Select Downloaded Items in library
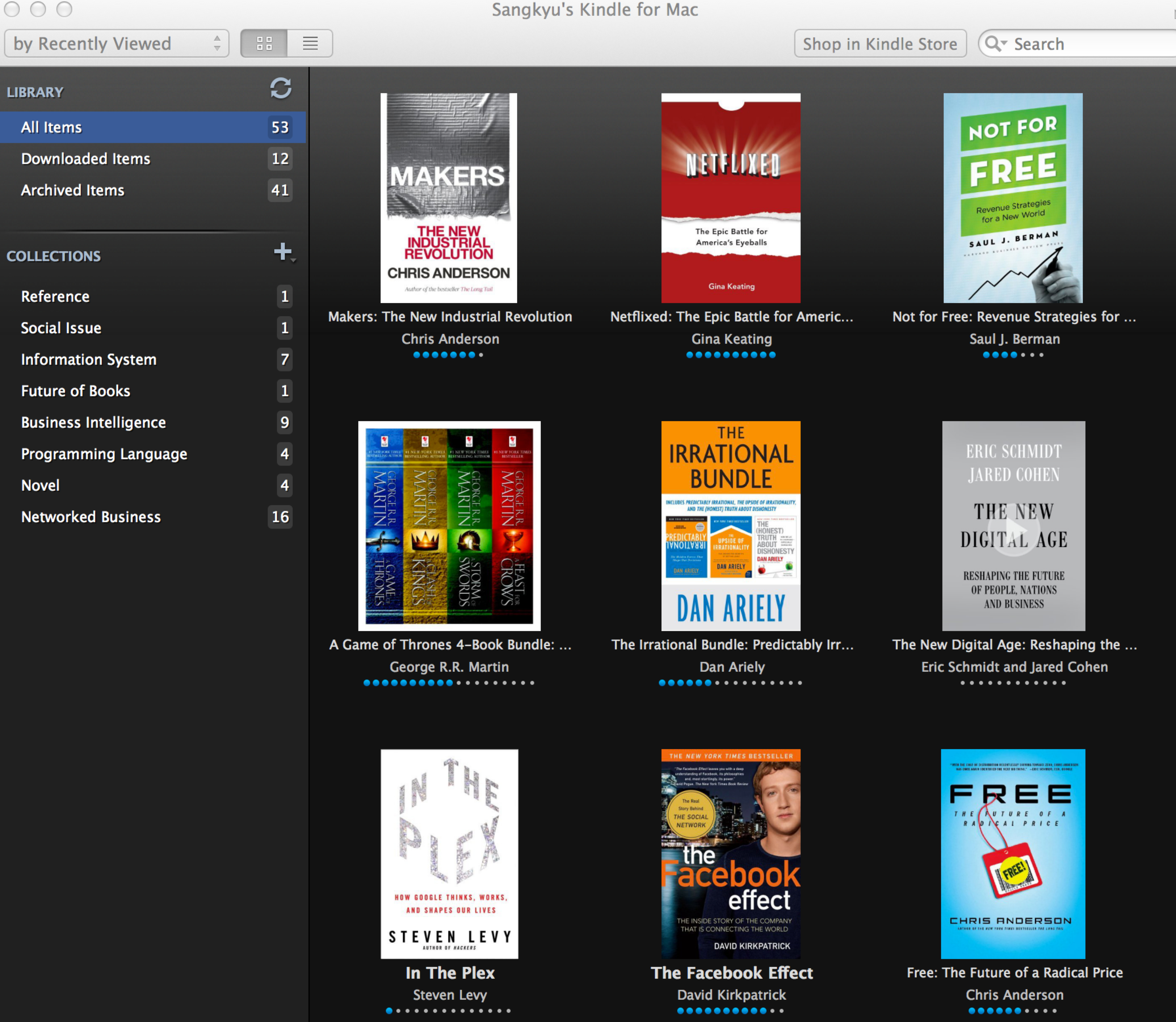 point(86,158)
